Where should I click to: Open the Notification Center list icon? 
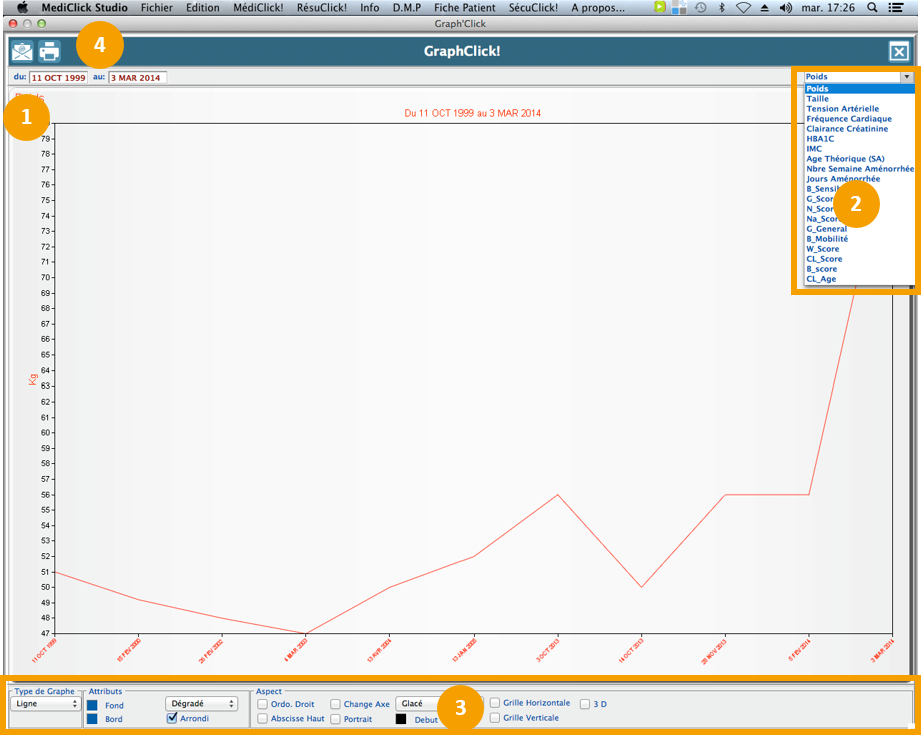[x=897, y=7]
